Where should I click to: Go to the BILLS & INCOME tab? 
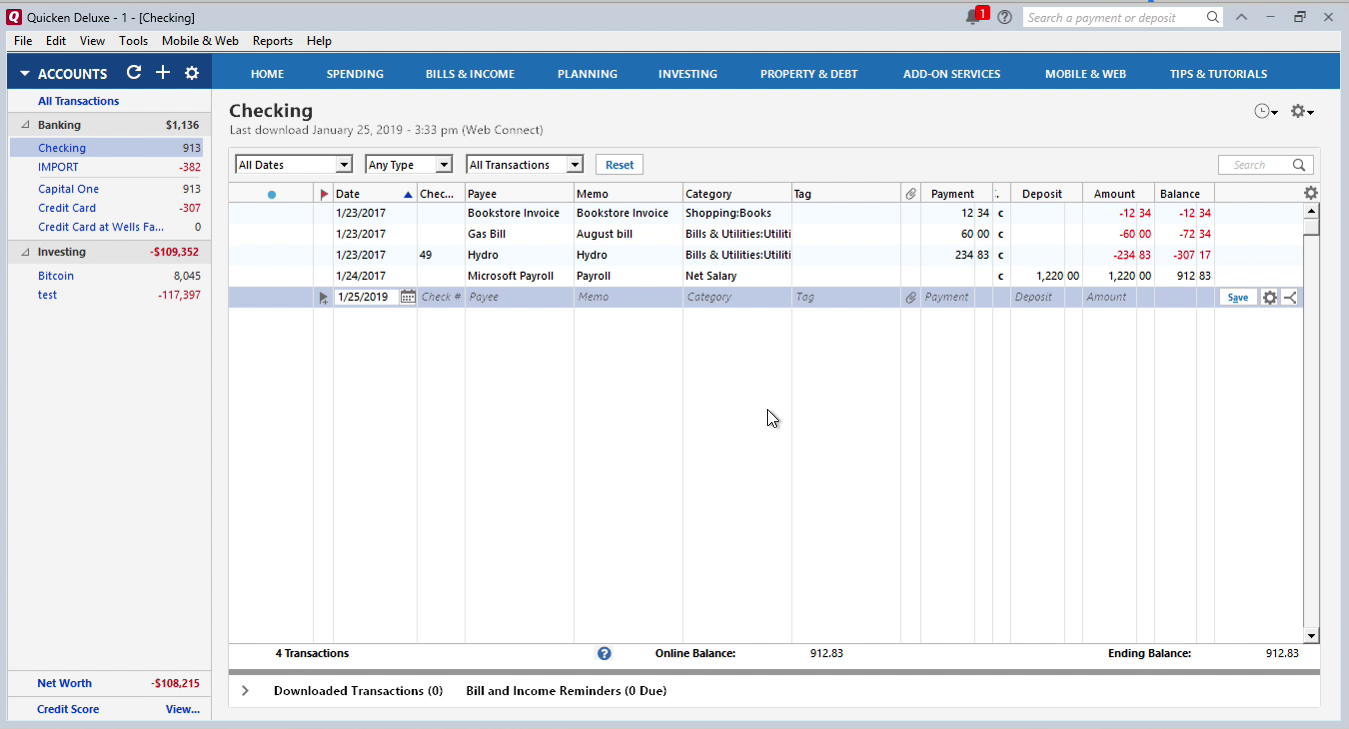(470, 74)
